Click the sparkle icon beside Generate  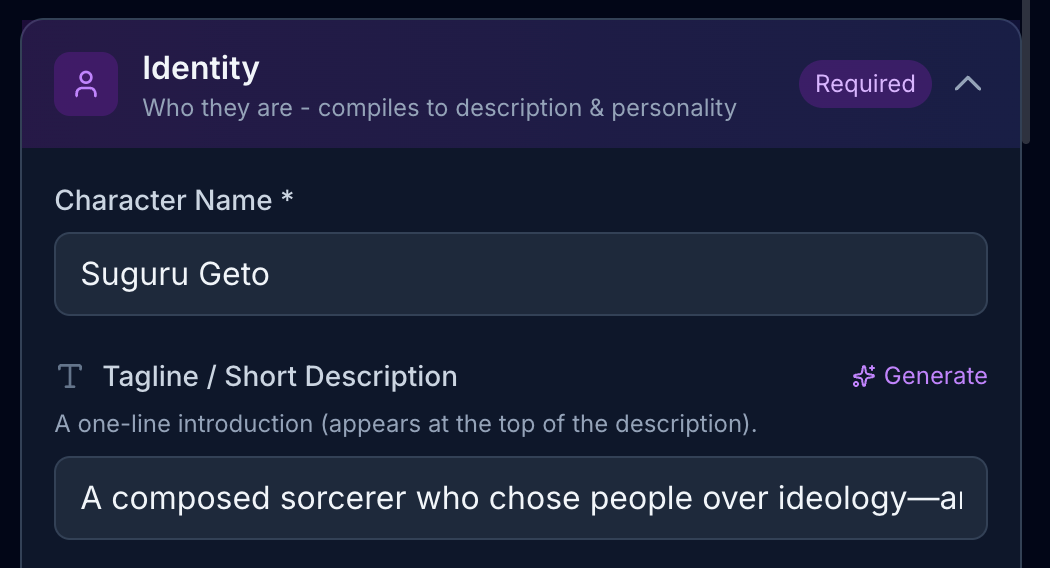(x=864, y=376)
